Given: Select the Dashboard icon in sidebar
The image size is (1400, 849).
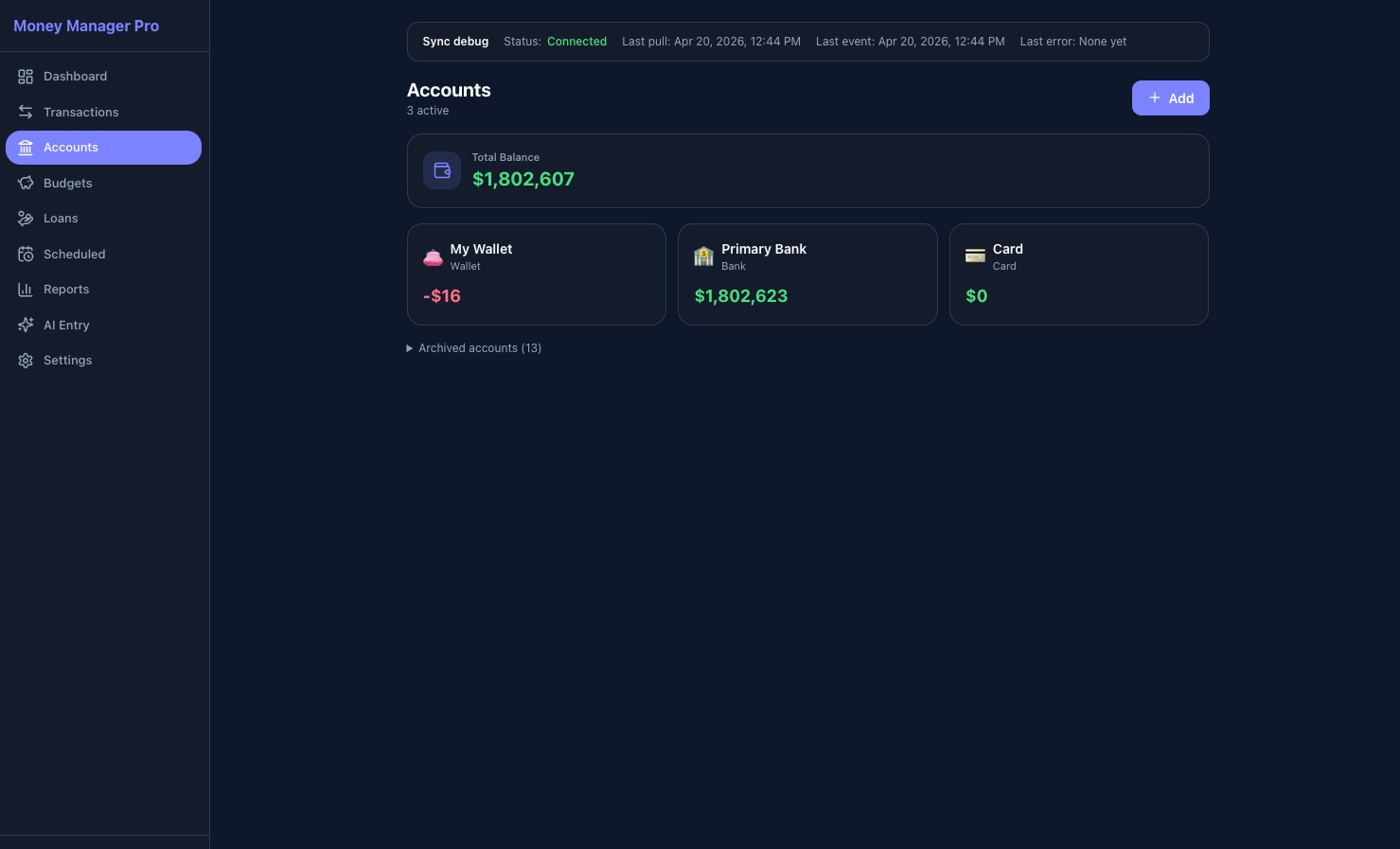Looking at the screenshot, I should (x=26, y=77).
